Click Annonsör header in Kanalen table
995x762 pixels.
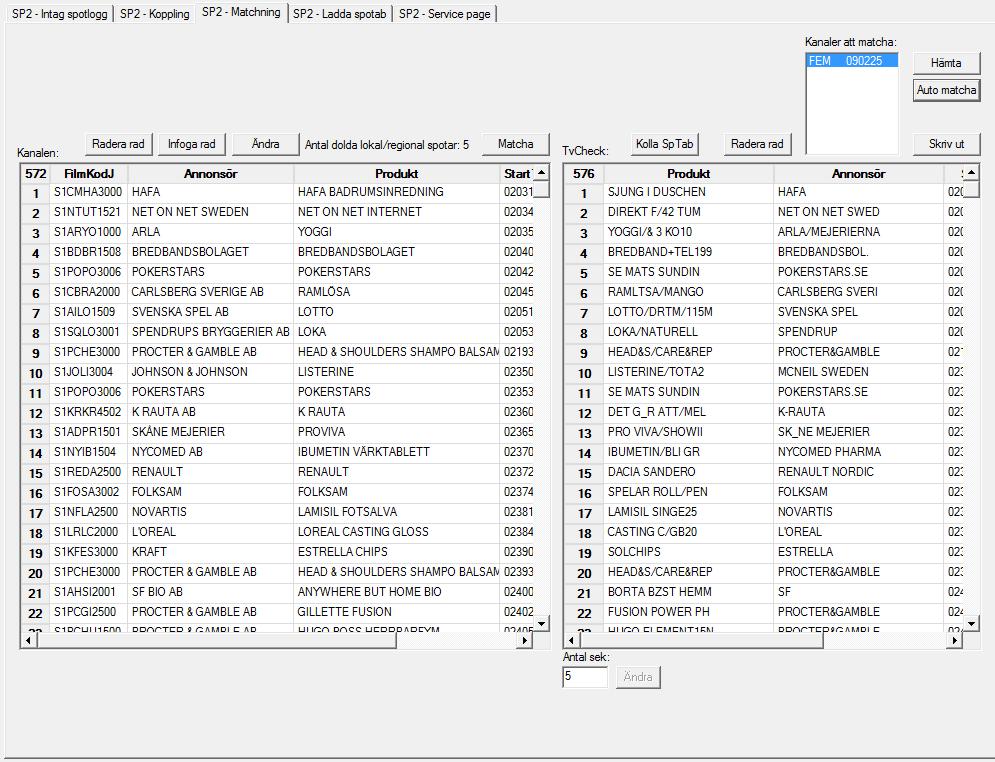tap(211, 174)
